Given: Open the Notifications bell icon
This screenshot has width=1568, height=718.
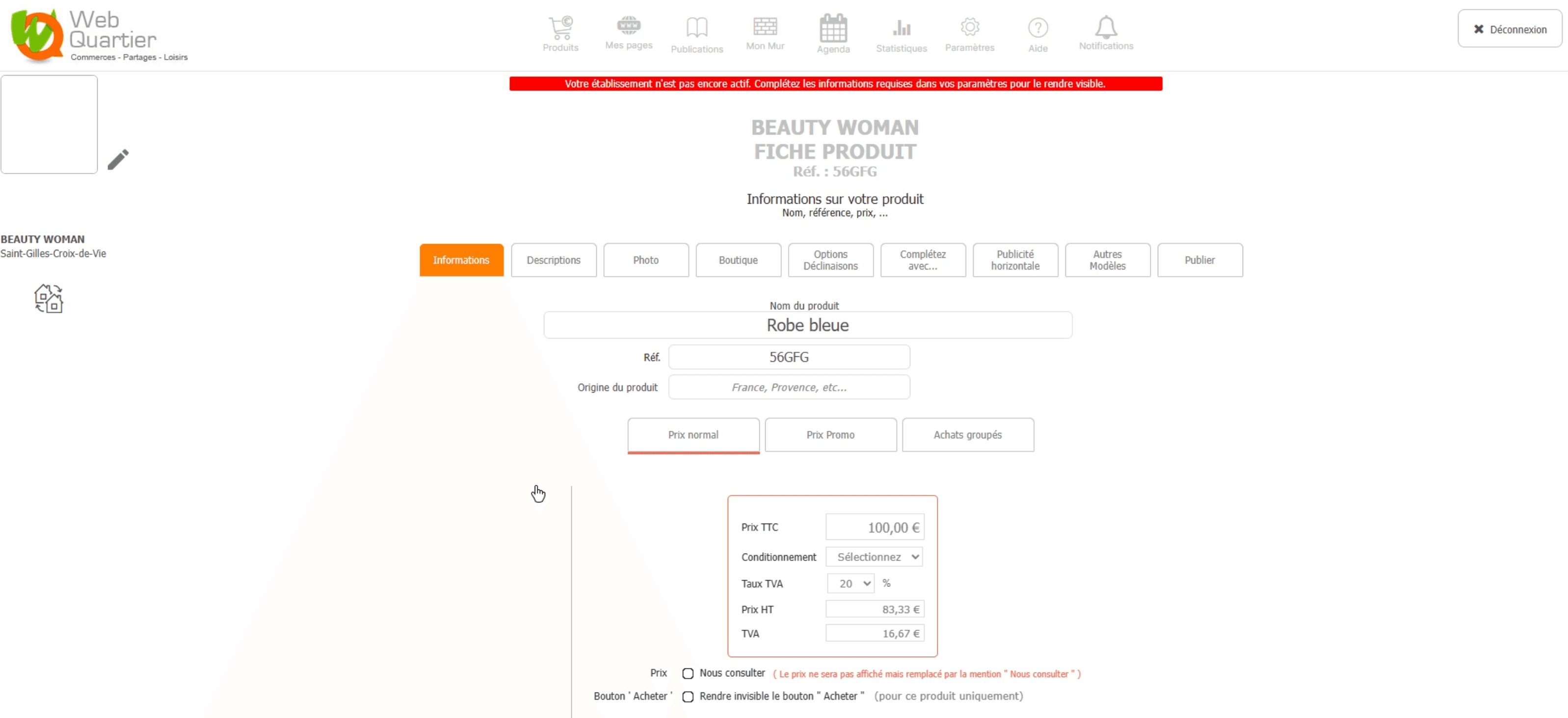Looking at the screenshot, I should 1105,27.
